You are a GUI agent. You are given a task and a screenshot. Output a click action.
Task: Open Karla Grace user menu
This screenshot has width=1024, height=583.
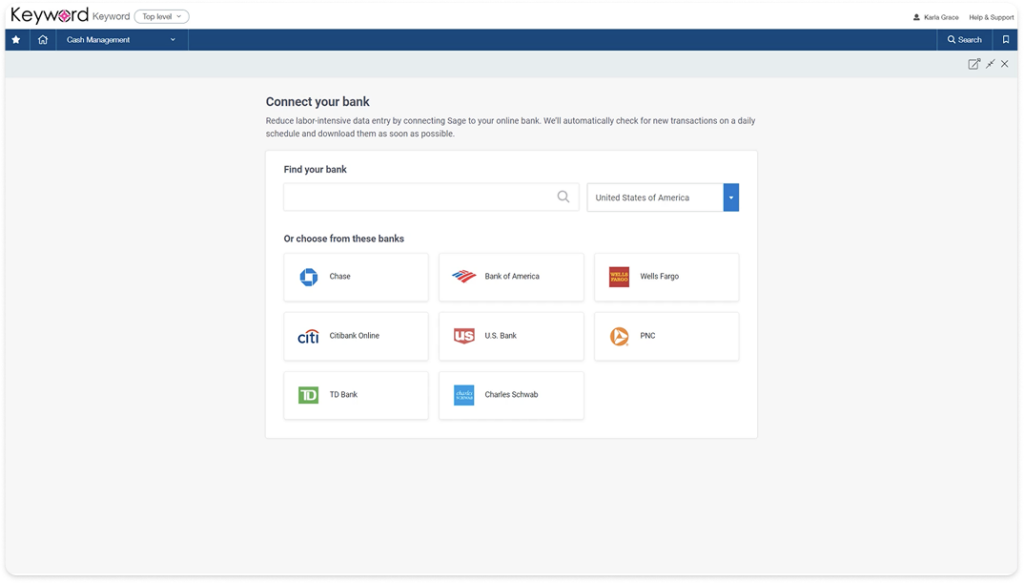click(936, 18)
